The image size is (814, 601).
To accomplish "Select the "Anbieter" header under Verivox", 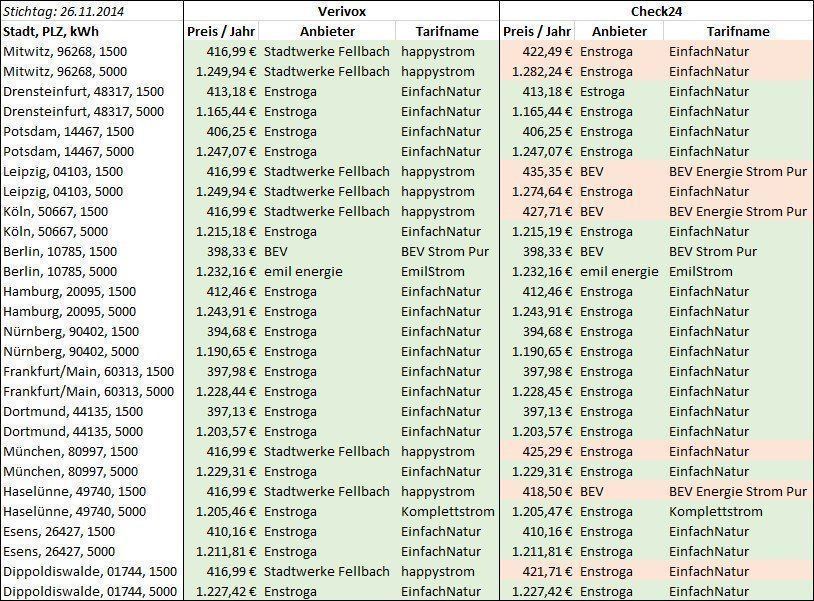I will coord(328,32).
